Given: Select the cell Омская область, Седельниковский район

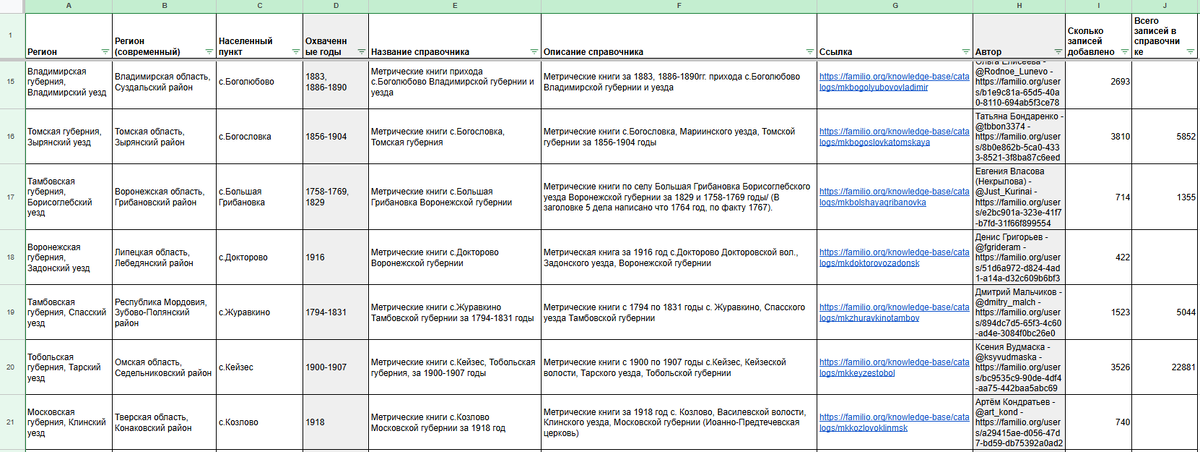Looking at the screenshot, I should tap(162, 366).
